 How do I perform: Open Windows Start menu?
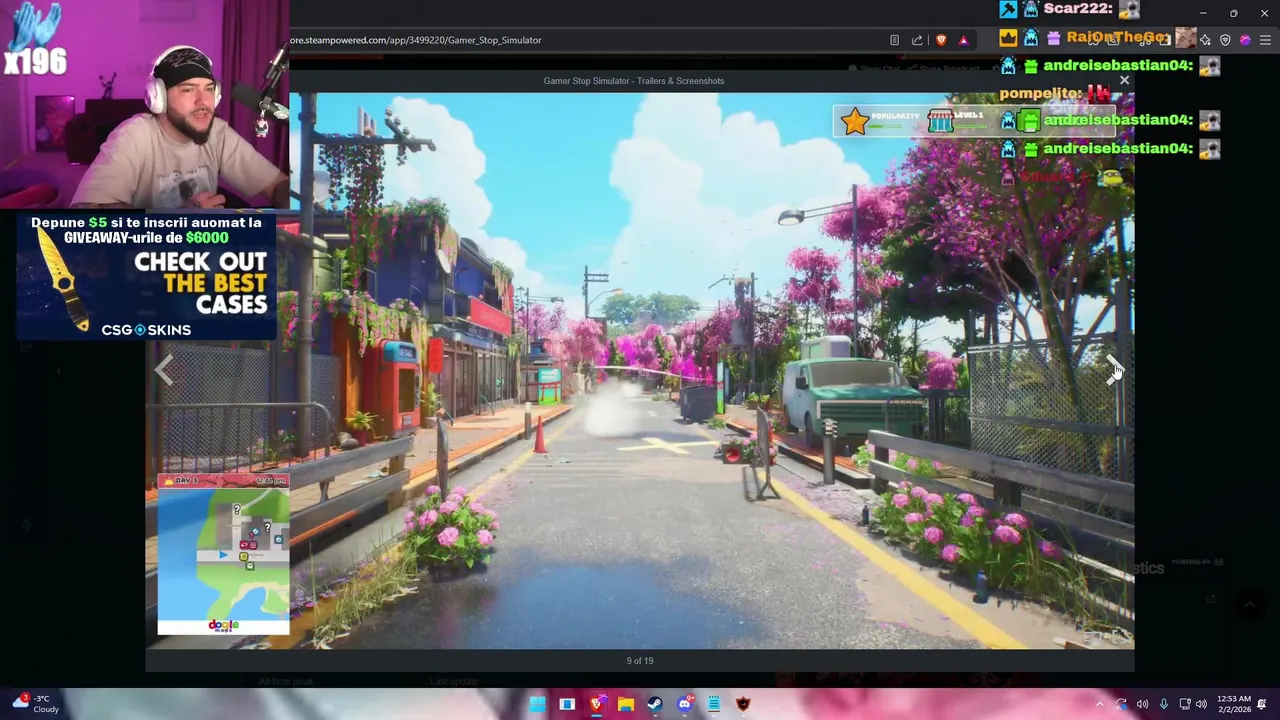(x=537, y=704)
